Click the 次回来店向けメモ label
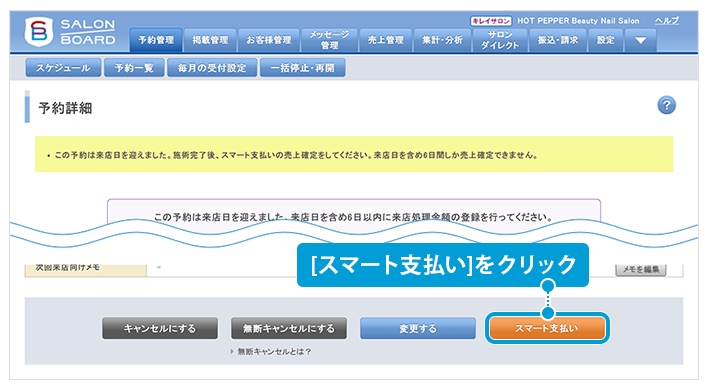 click(x=68, y=268)
